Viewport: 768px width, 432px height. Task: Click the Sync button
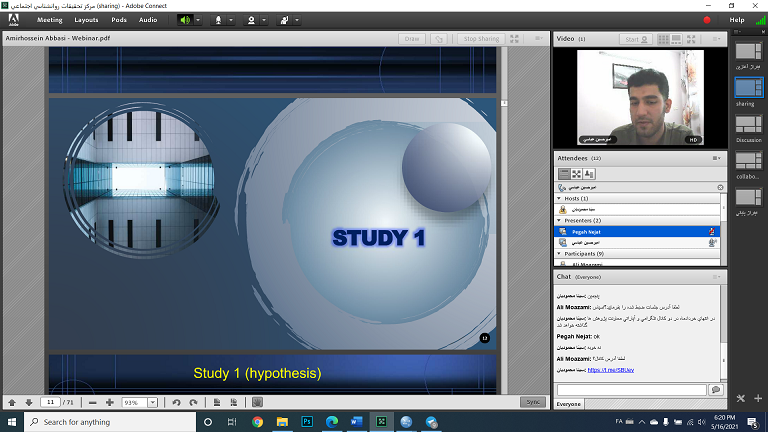pos(533,402)
